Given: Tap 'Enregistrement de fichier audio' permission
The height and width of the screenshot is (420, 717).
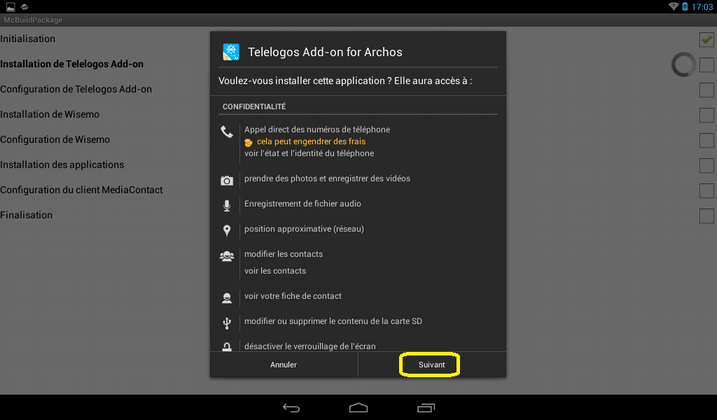Looking at the screenshot, I should tap(302, 204).
